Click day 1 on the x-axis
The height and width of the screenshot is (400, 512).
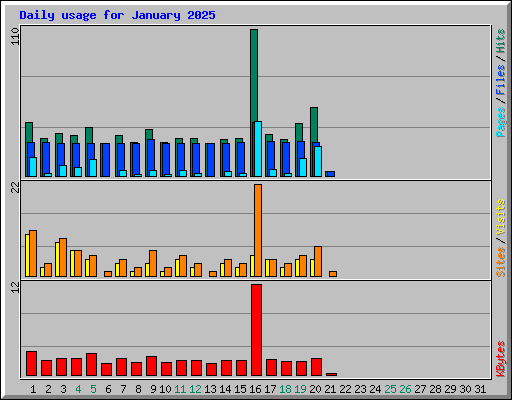(x=33, y=389)
